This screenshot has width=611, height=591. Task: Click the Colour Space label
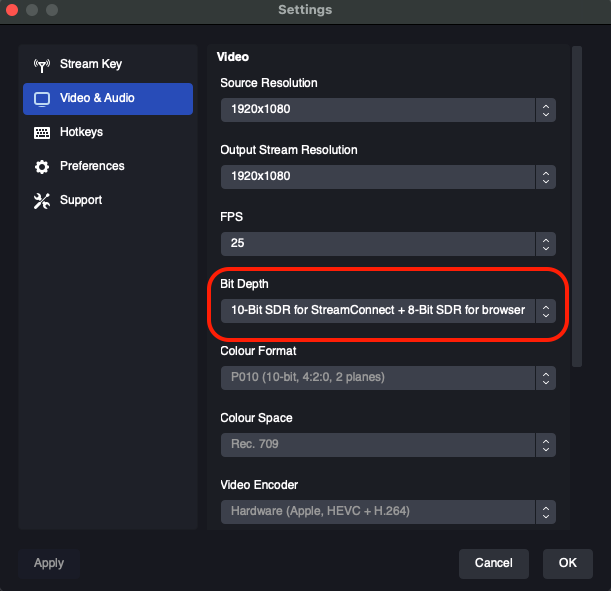256,418
